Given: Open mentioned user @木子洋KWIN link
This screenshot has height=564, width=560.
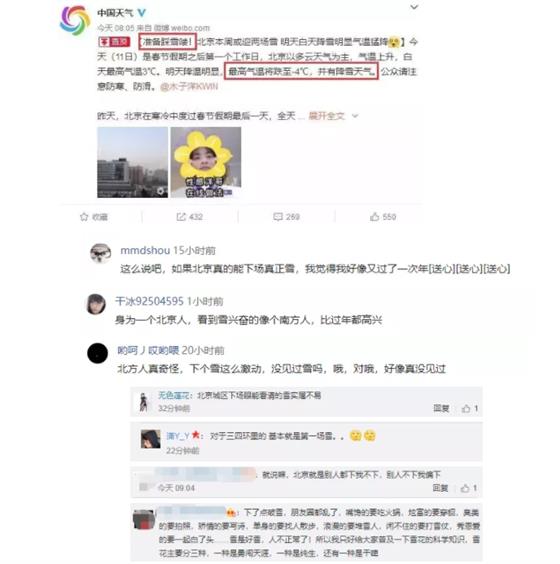Looking at the screenshot, I should coord(189,87).
